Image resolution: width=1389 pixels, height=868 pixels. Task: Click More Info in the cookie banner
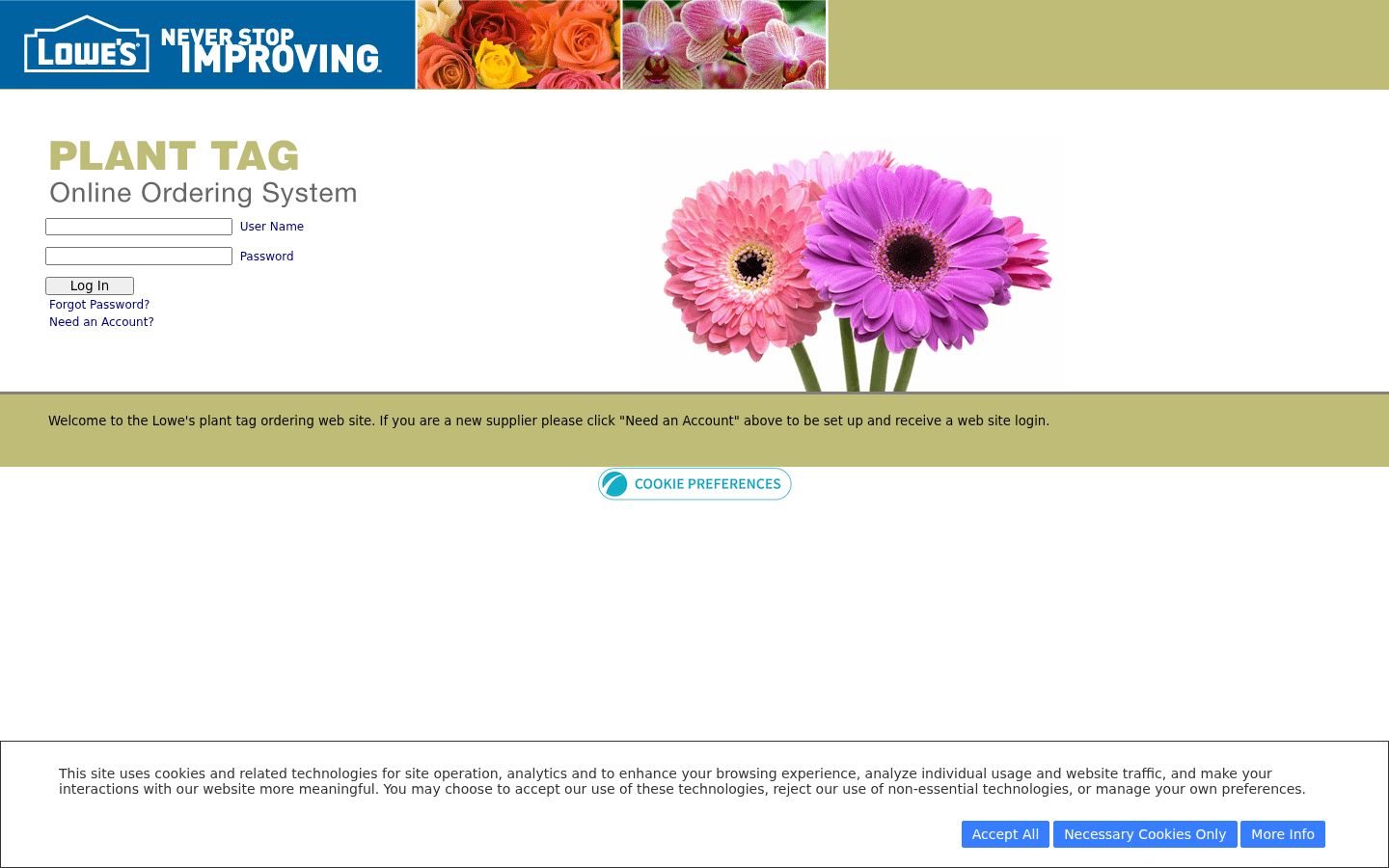(1283, 834)
